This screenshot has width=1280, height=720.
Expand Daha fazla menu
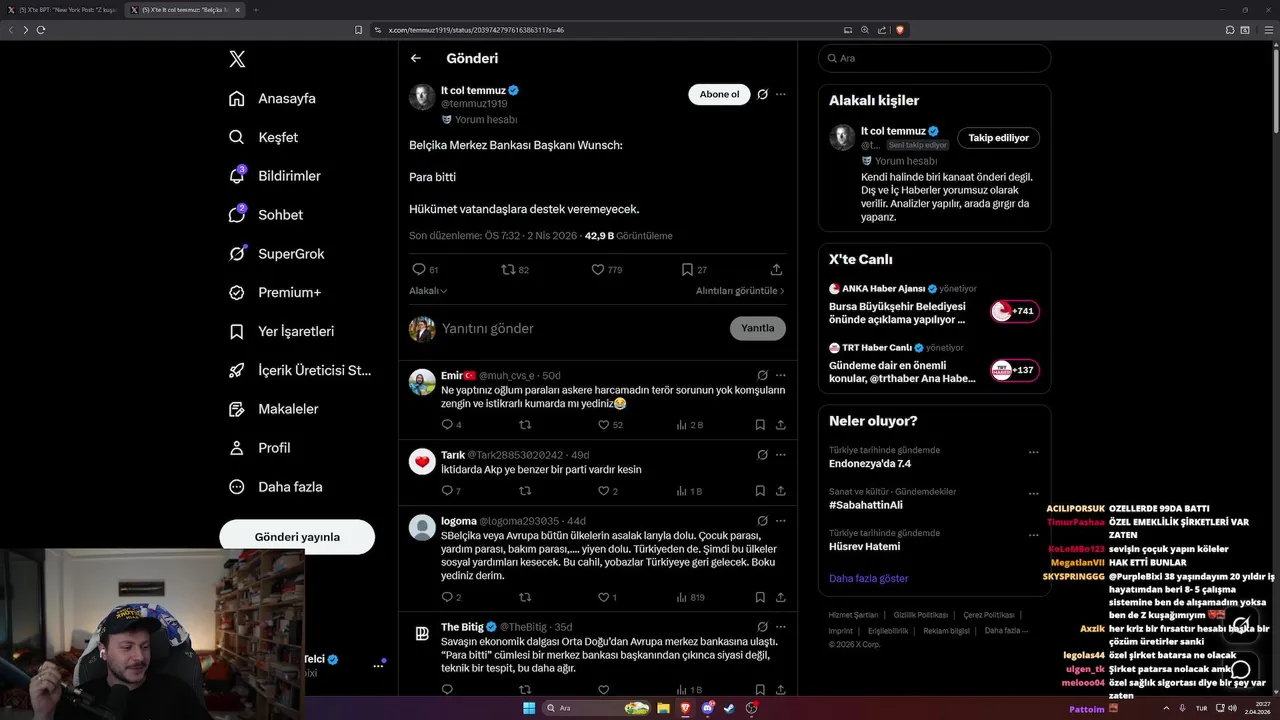[275, 487]
